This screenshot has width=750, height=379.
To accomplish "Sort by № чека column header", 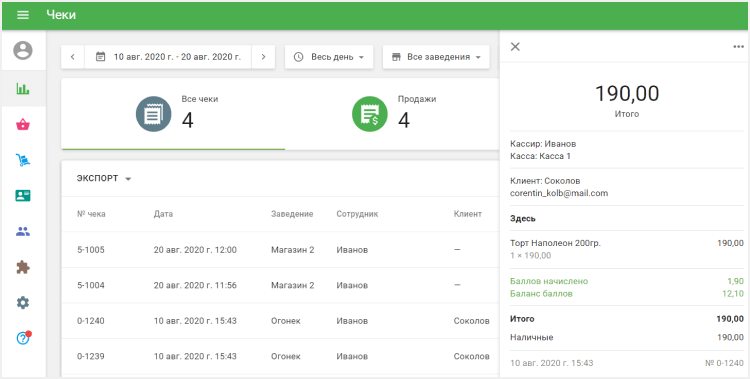I will click(91, 214).
